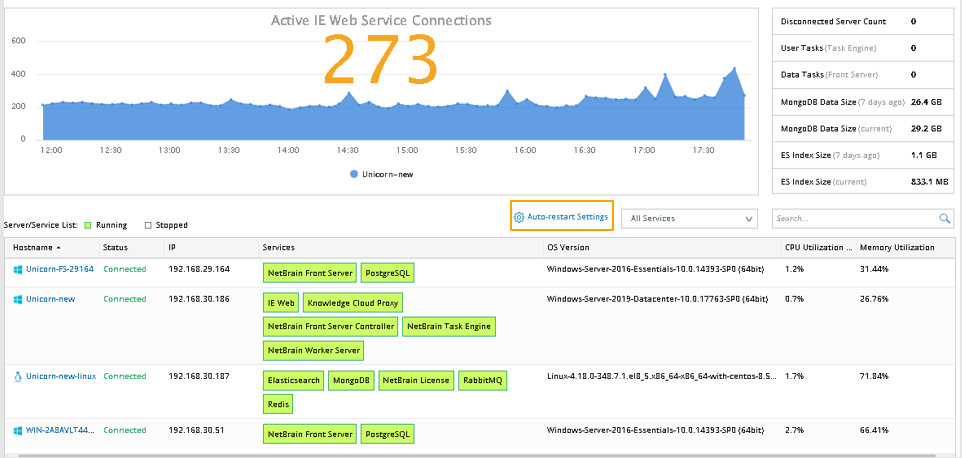962x458 pixels.
Task: Toggle the Unicorn-new legend dot
Action: click(x=354, y=174)
